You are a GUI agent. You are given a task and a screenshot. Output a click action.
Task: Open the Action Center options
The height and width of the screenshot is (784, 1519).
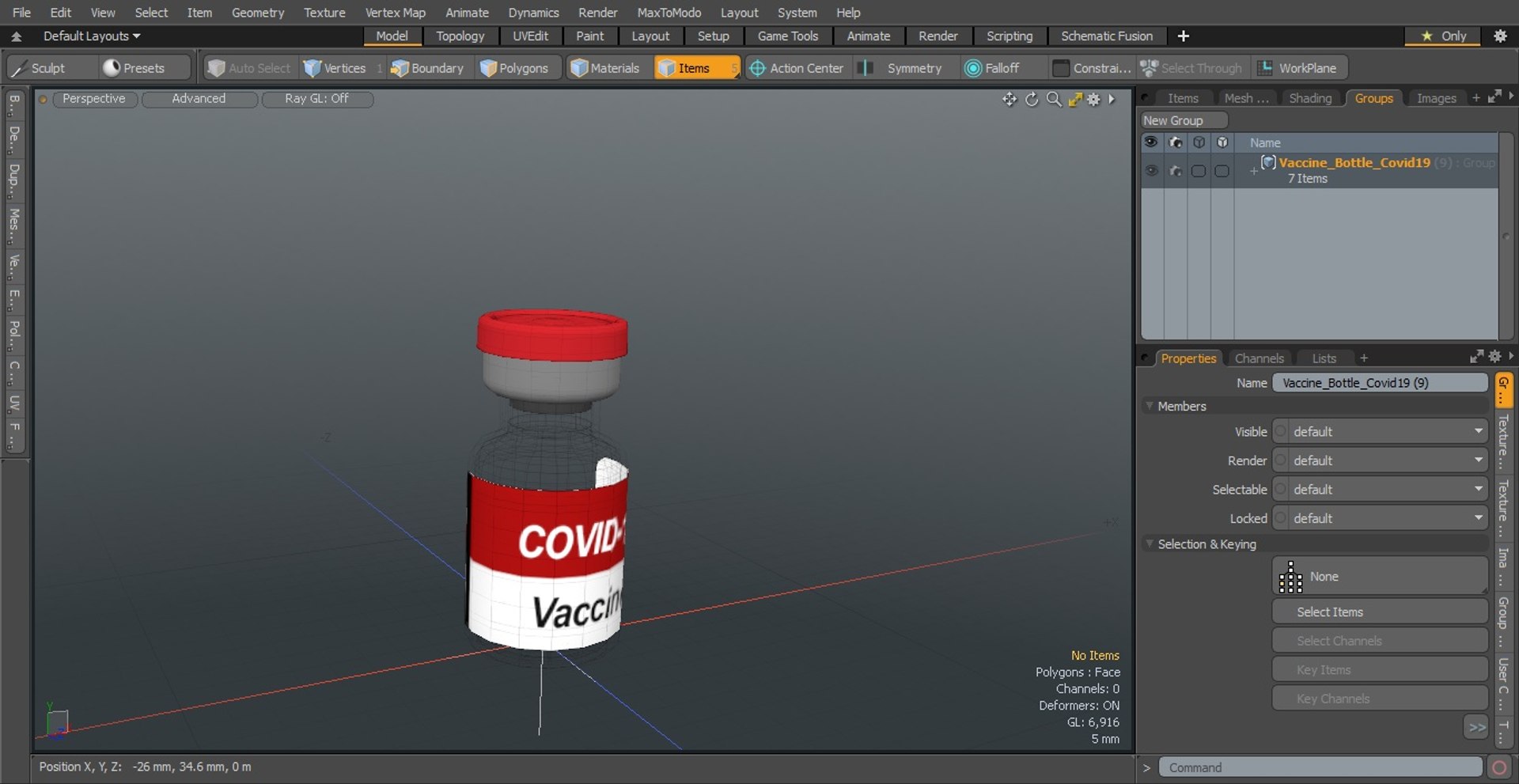pos(797,68)
